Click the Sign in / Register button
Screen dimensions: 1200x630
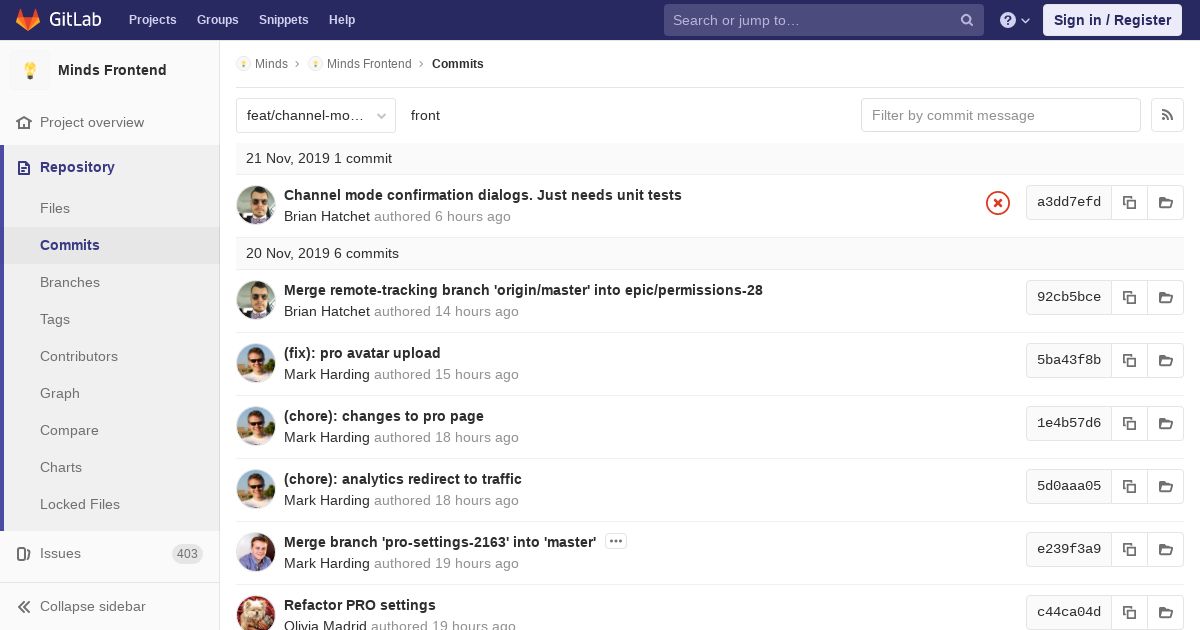tap(1112, 20)
